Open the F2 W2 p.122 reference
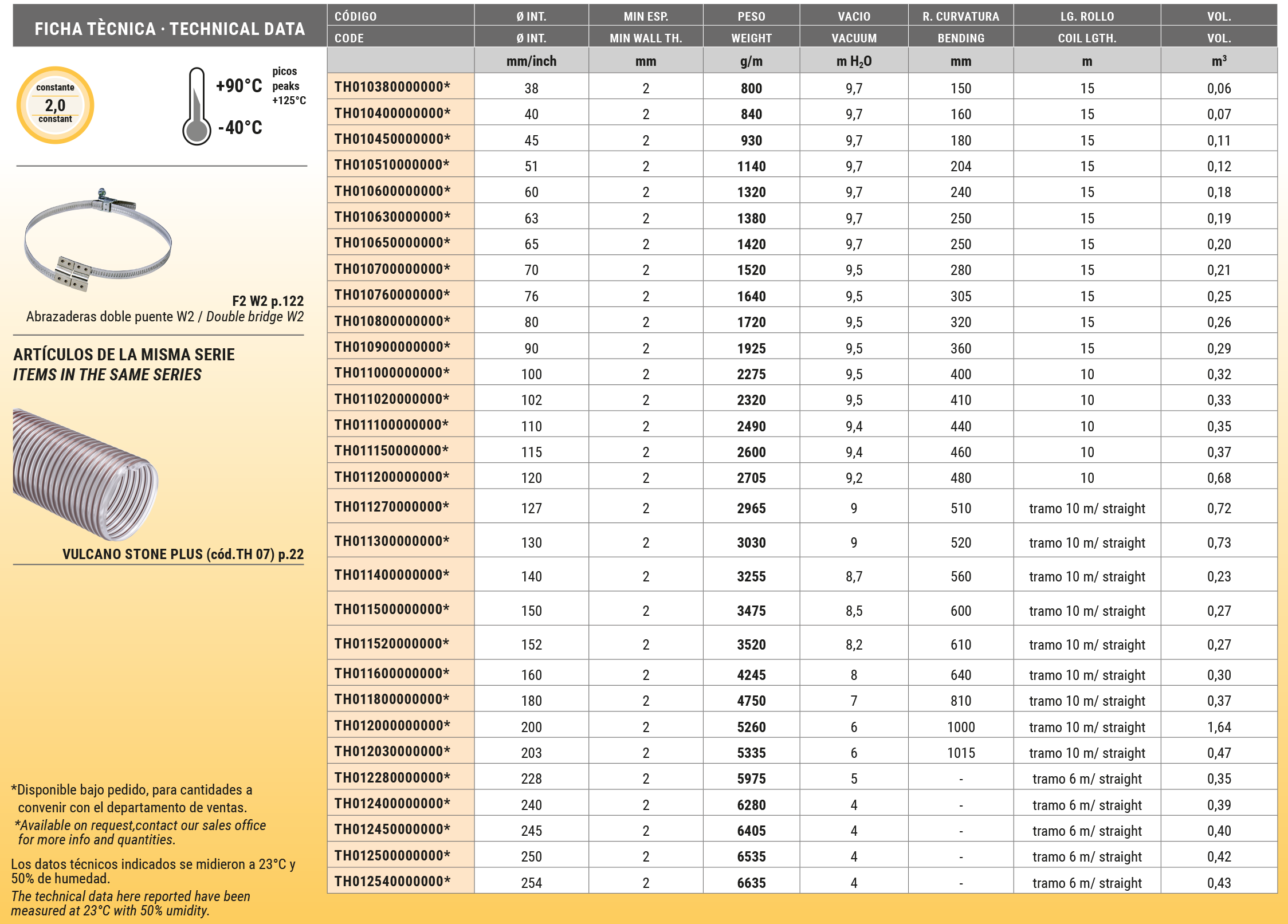Screen dimensions: 1288x924 pyautogui.click(x=268, y=301)
